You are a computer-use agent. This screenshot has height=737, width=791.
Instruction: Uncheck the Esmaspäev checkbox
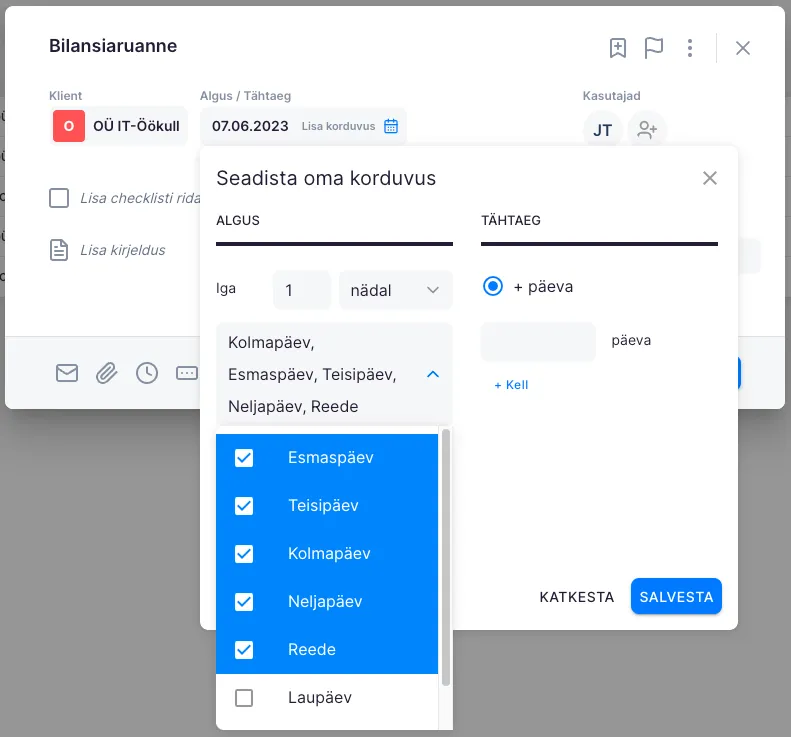point(244,458)
